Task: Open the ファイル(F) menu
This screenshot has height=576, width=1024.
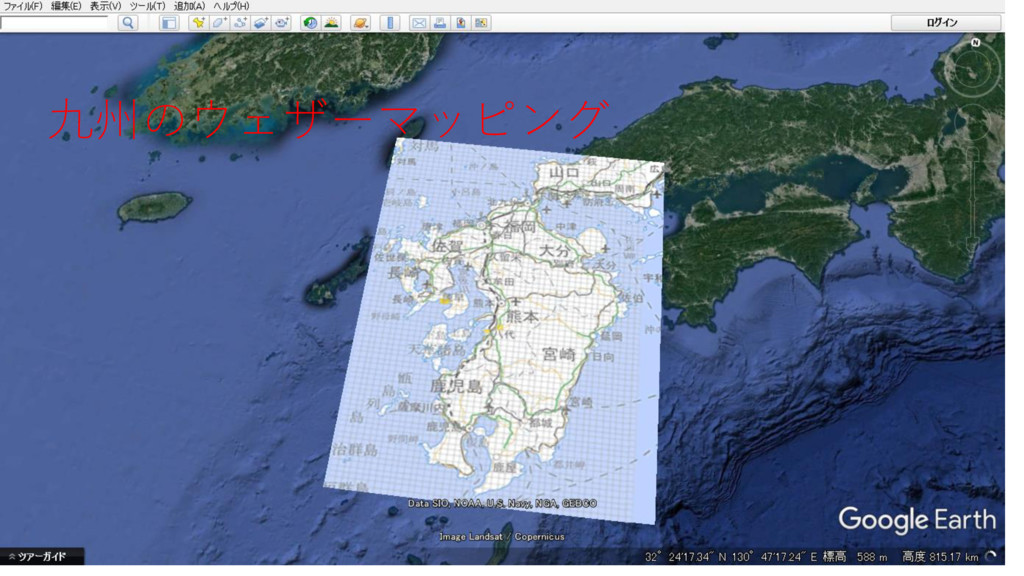Action: tap(23, 6)
